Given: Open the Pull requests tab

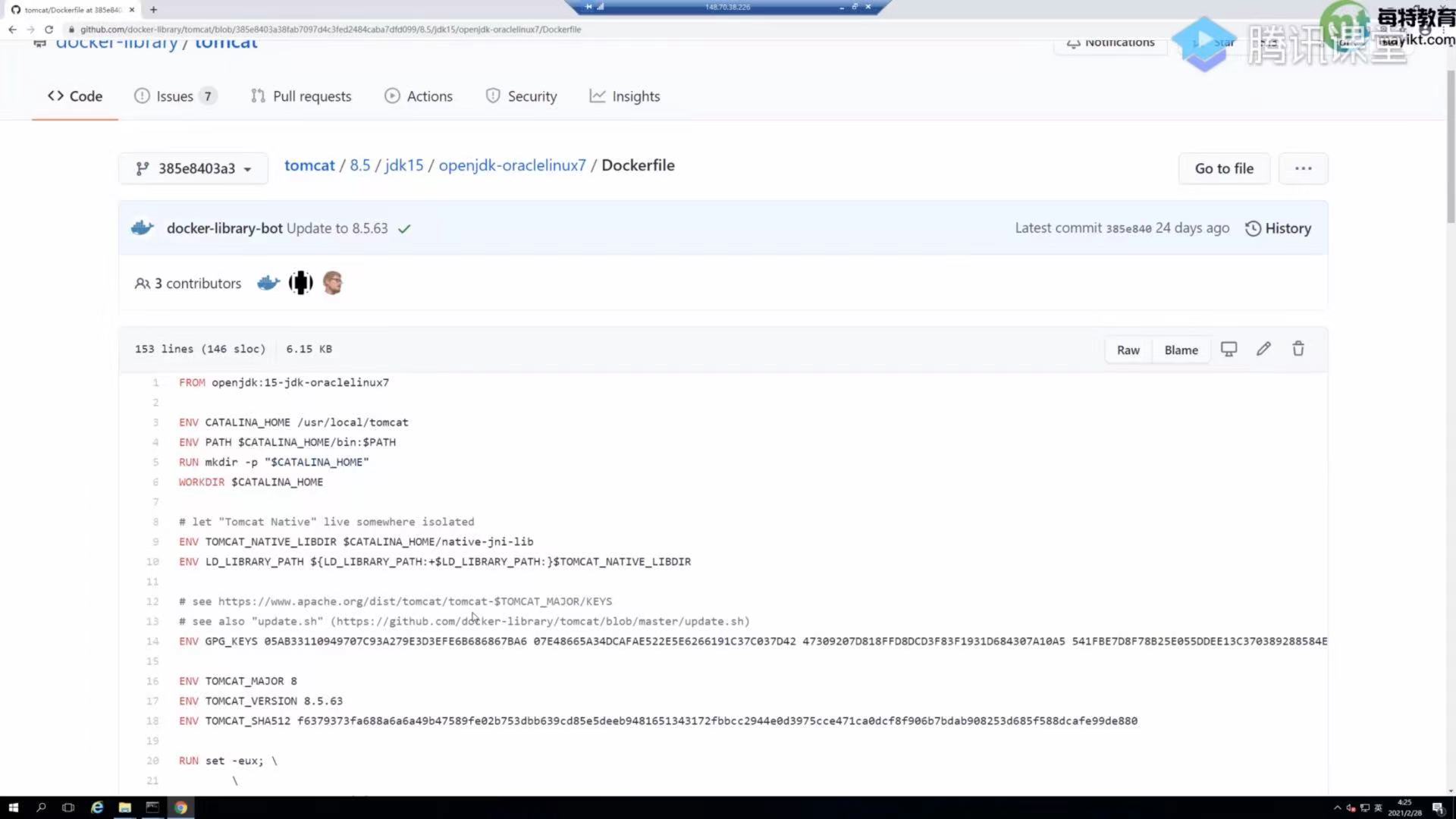Looking at the screenshot, I should 301,96.
